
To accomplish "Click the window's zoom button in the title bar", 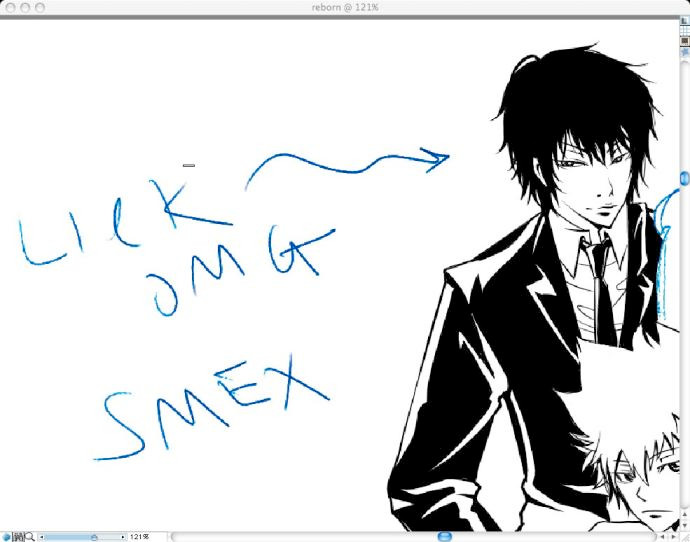I will (40, 7).
